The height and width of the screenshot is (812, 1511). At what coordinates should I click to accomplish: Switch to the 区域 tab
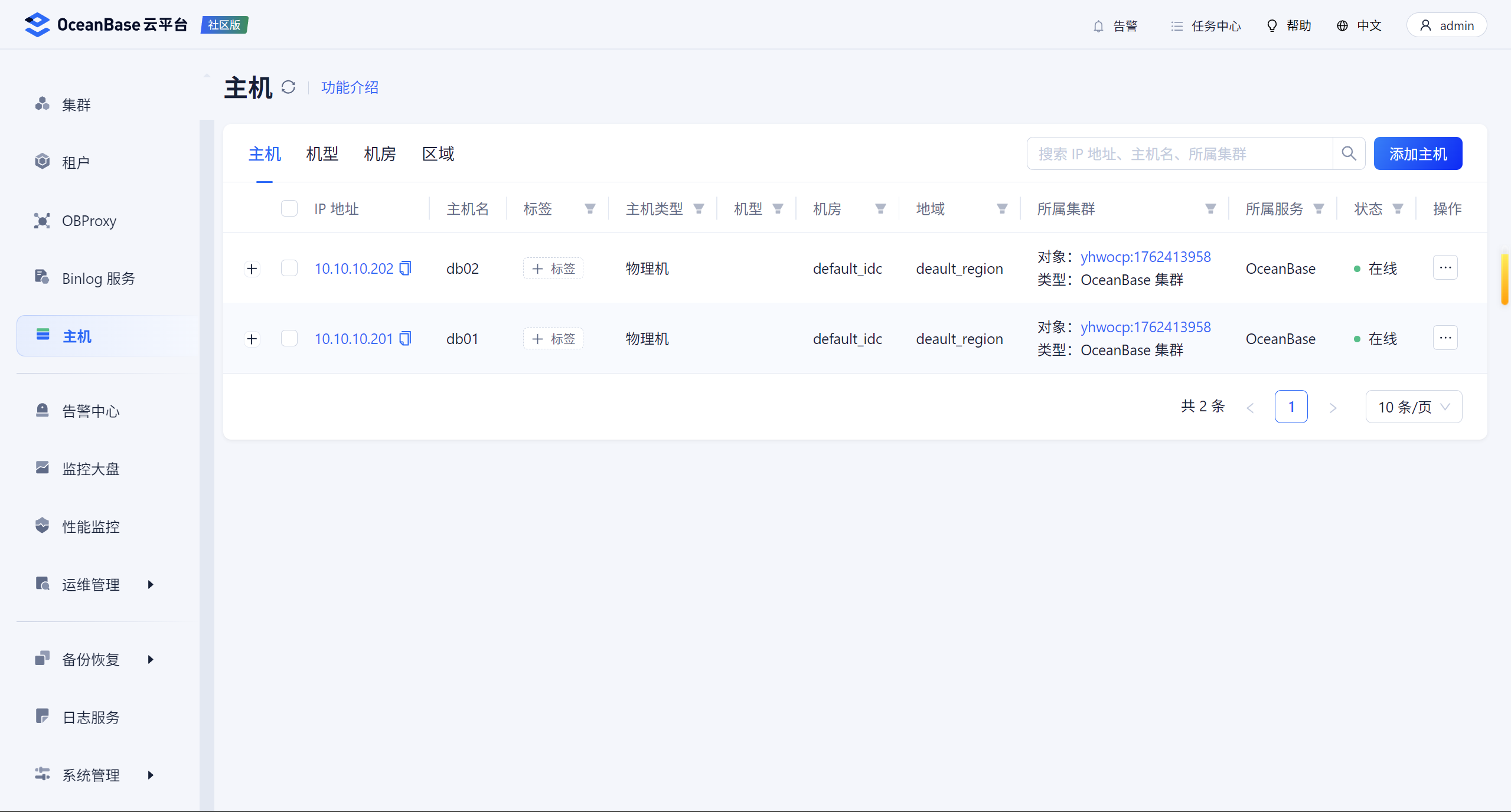[438, 154]
